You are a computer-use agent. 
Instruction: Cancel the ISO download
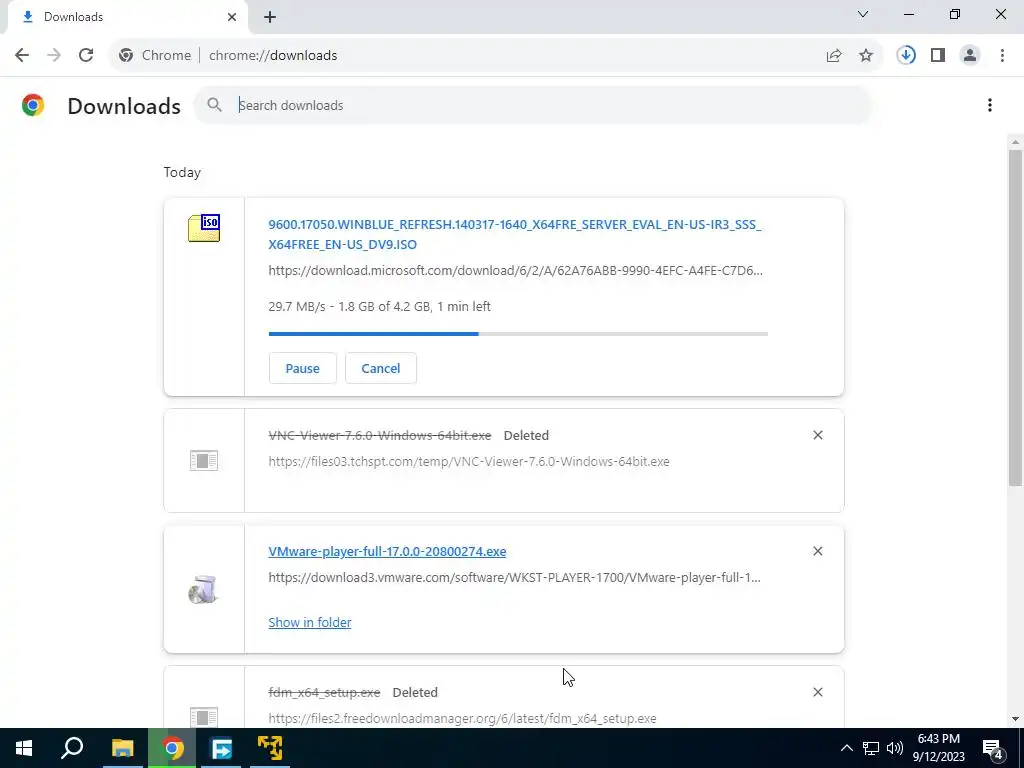tap(381, 368)
